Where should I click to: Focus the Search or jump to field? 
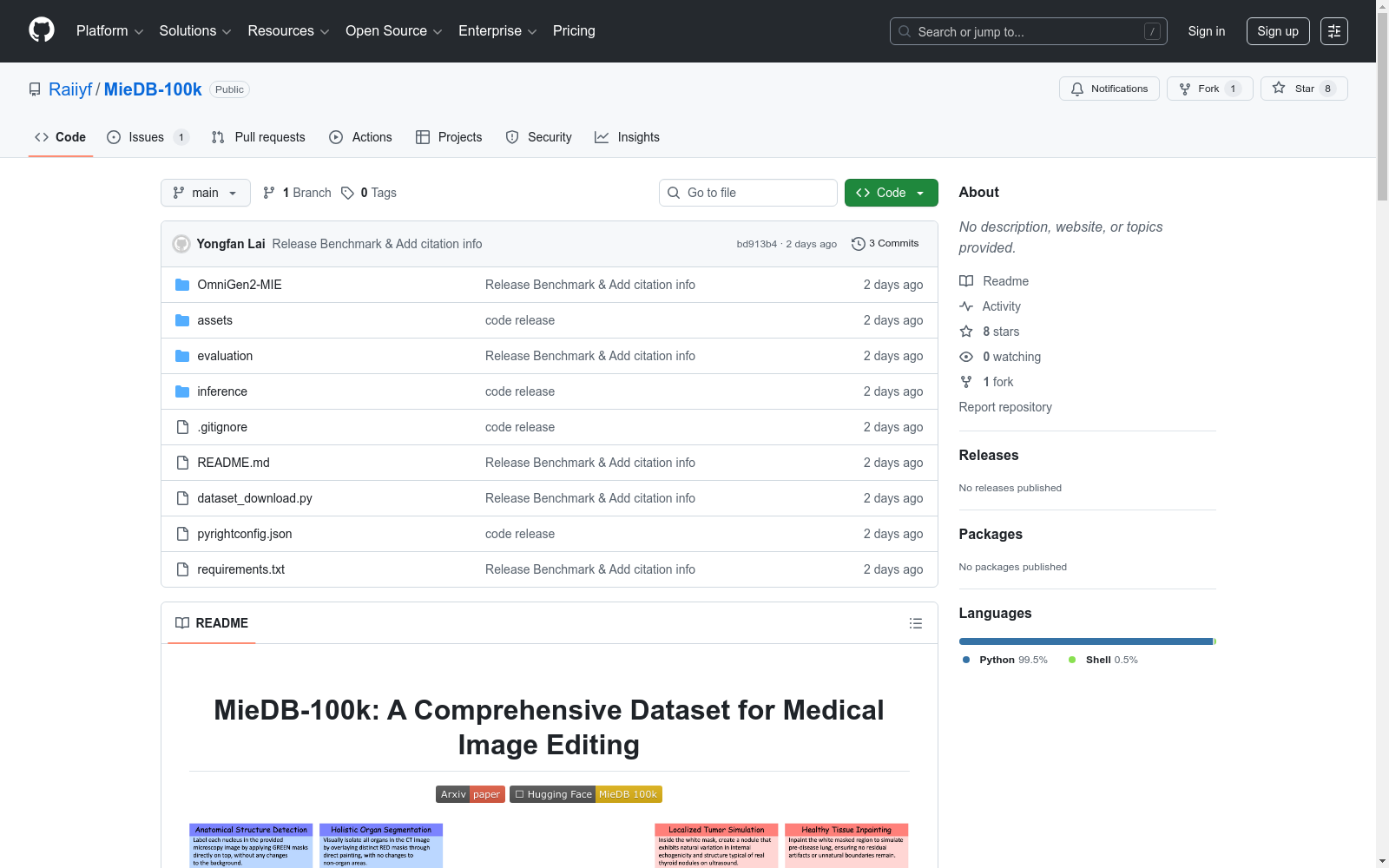click(1029, 31)
